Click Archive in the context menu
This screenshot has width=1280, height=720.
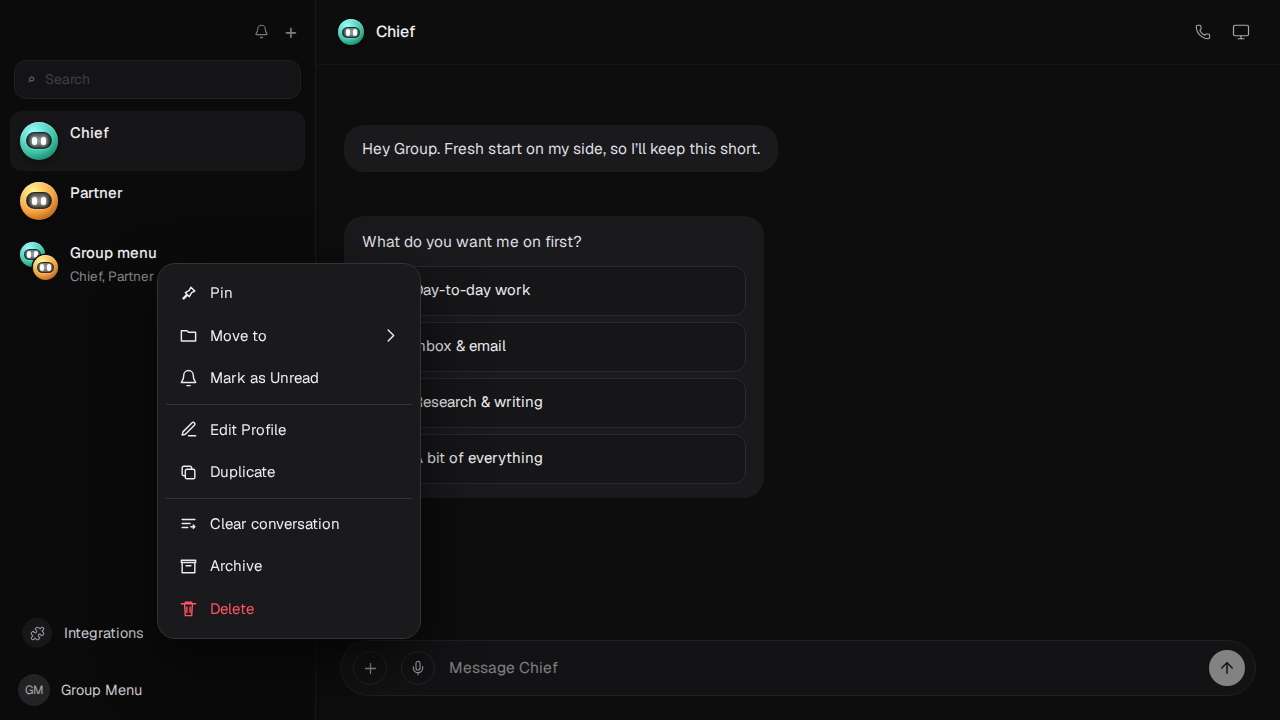[289, 566]
